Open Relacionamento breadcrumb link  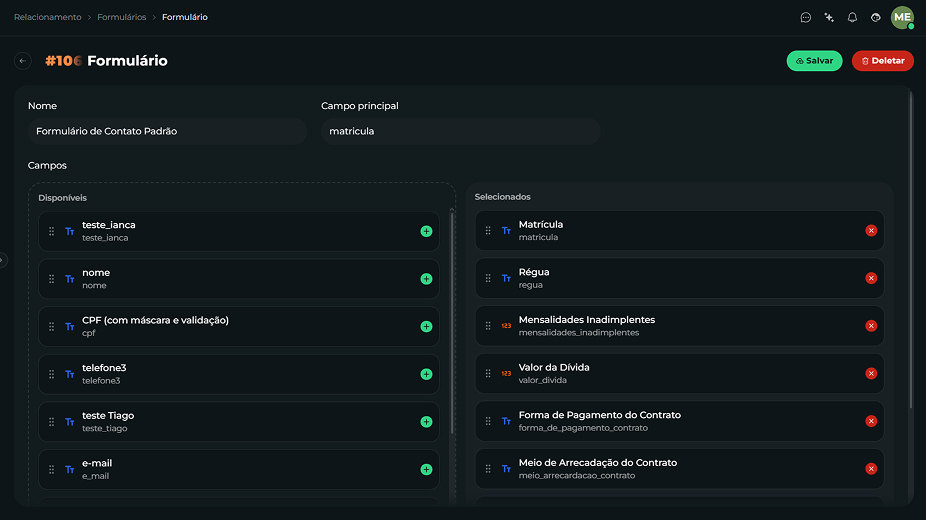coord(48,17)
